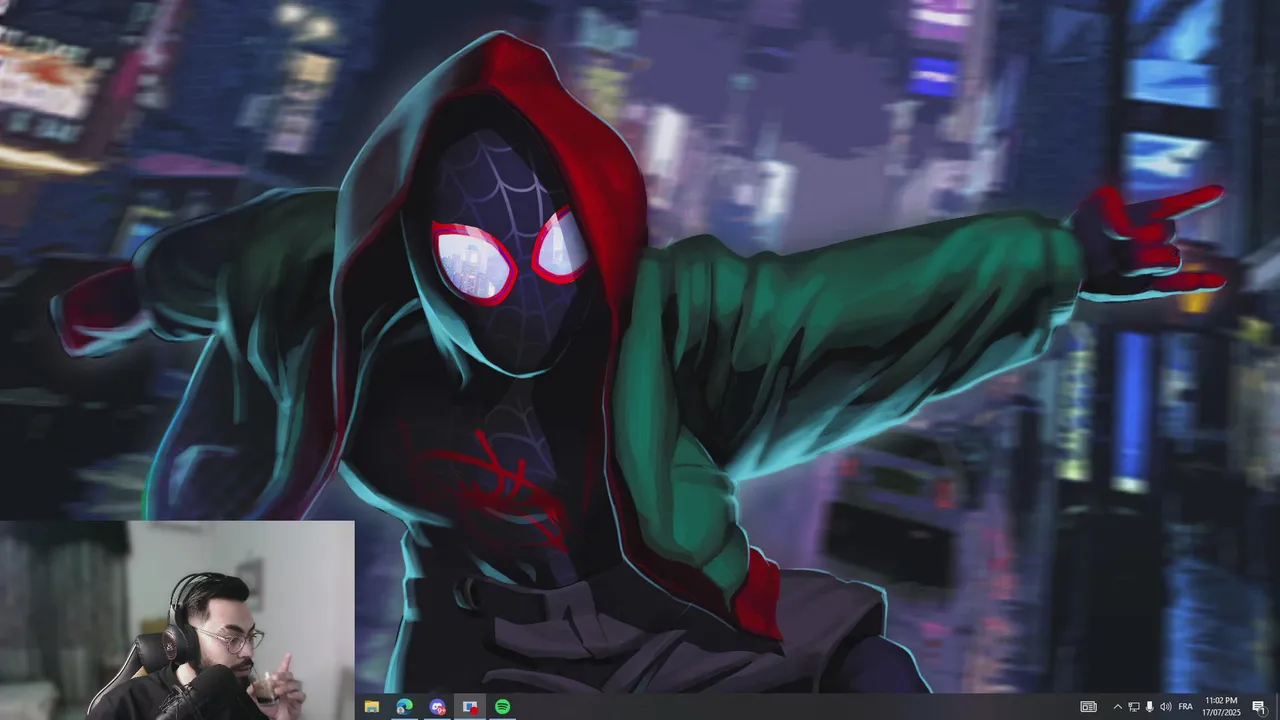Click the microphone tray icon
This screenshot has width=1280, height=720.
pyautogui.click(x=1150, y=707)
